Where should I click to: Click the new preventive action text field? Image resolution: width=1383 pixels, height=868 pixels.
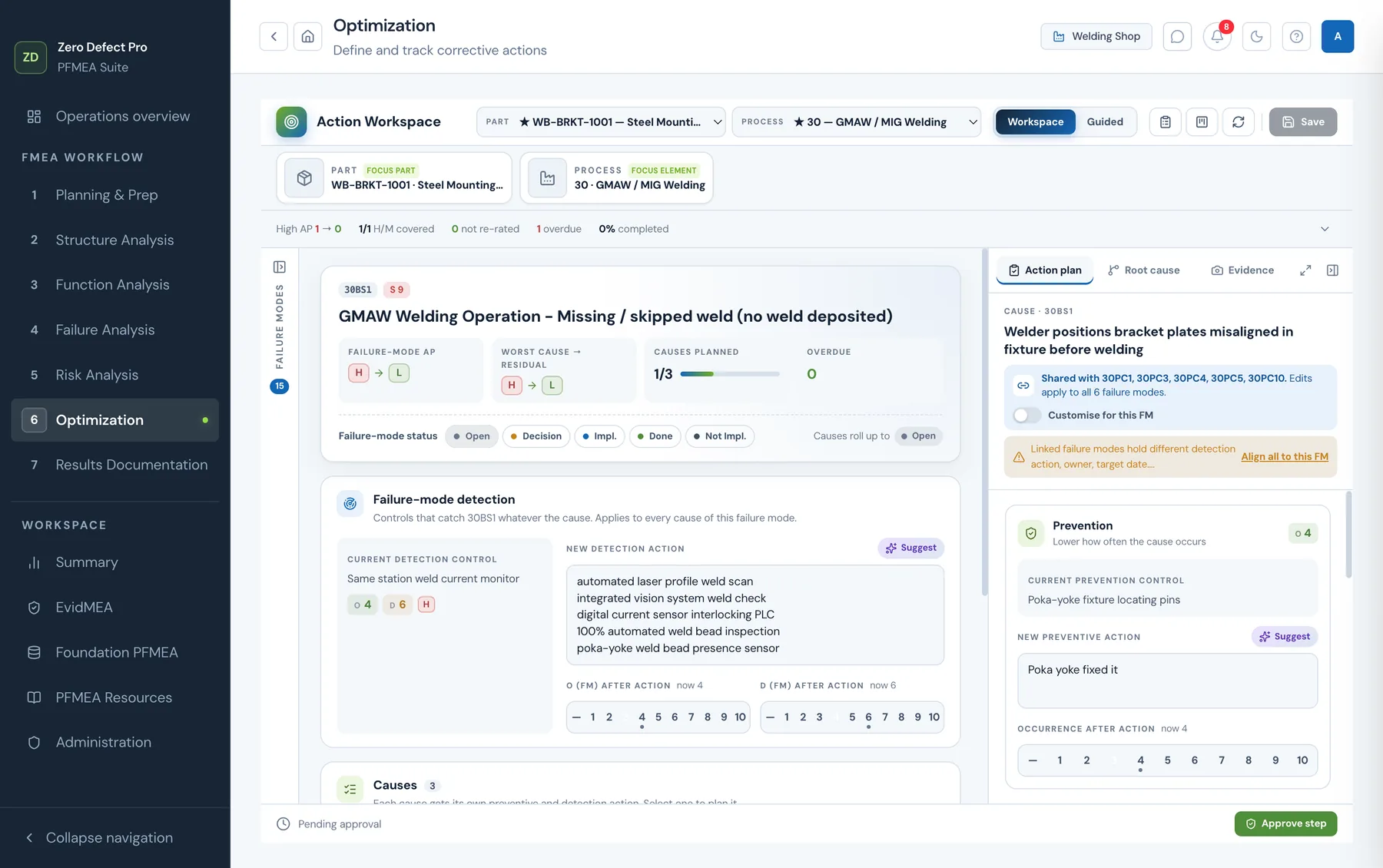pos(1167,681)
